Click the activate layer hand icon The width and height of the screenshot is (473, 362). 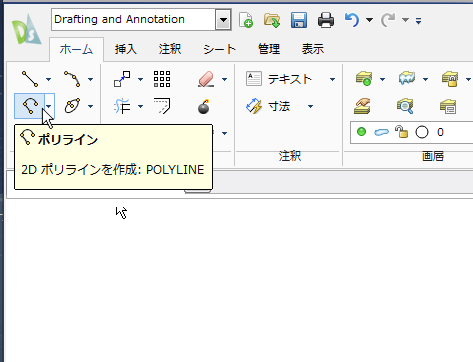(362, 106)
